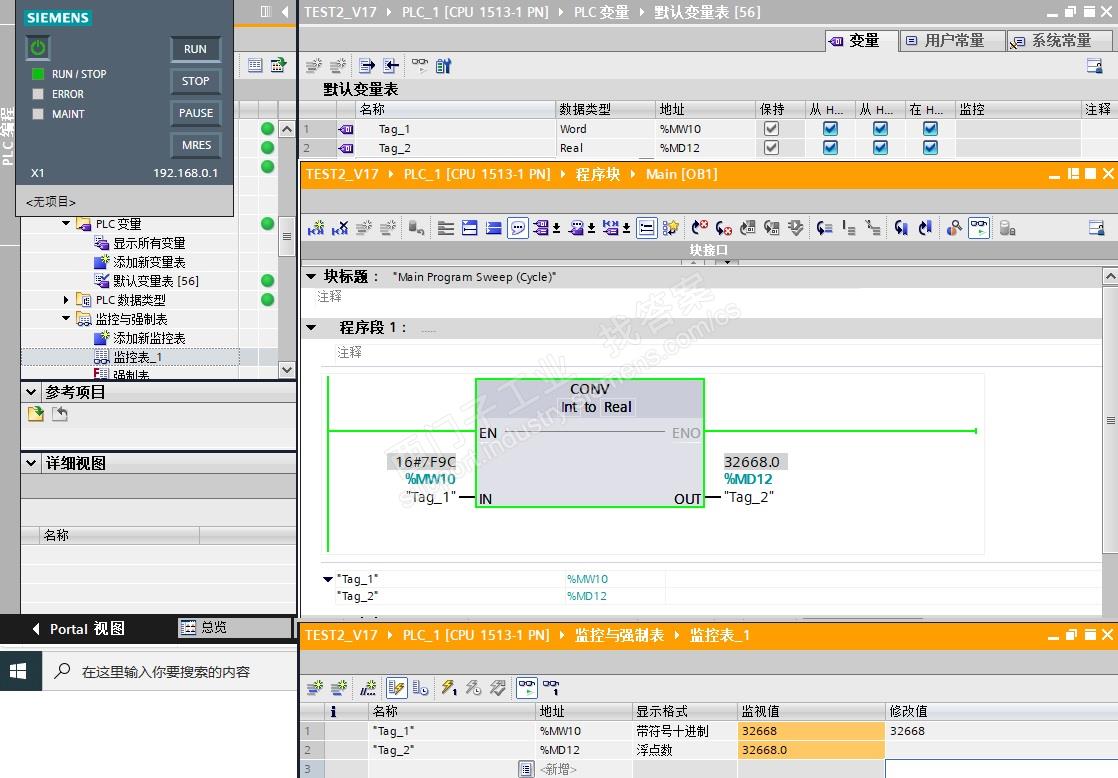The height and width of the screenshot is (778, 1118).
Task: Toggle free comments display speech-bubble icon
Action: (518, 228)
